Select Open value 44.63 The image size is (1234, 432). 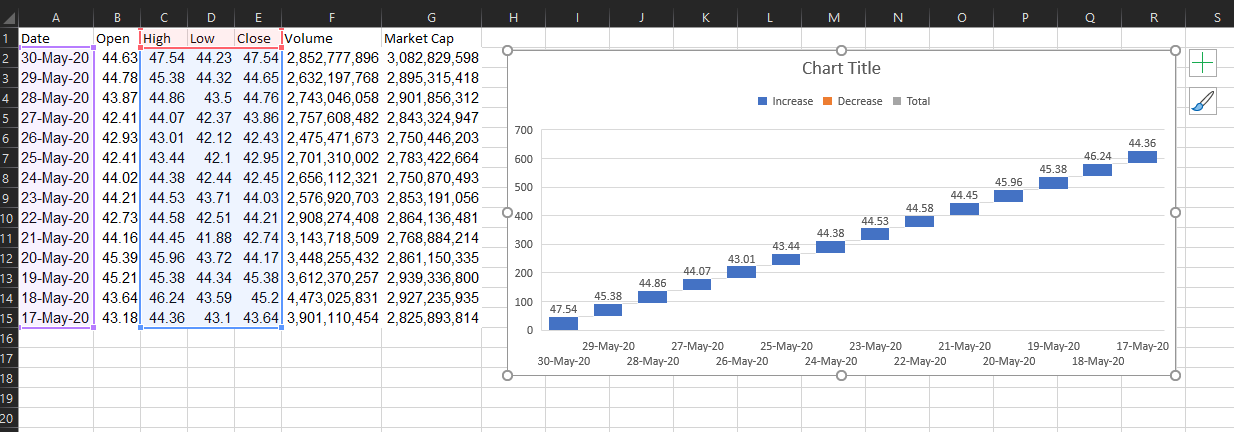click(117, 58)
